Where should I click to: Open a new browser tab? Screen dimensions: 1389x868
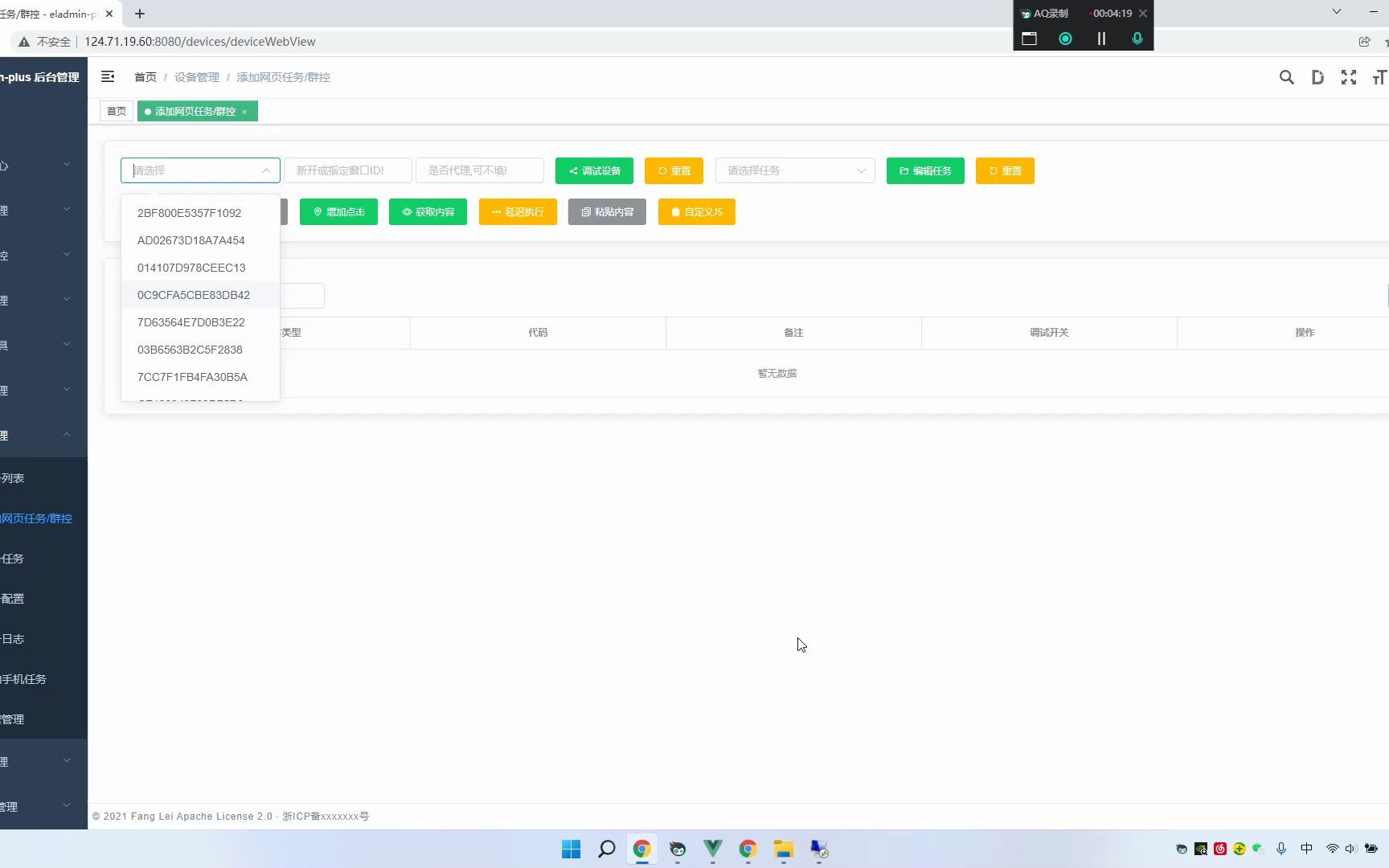[140, 14]
